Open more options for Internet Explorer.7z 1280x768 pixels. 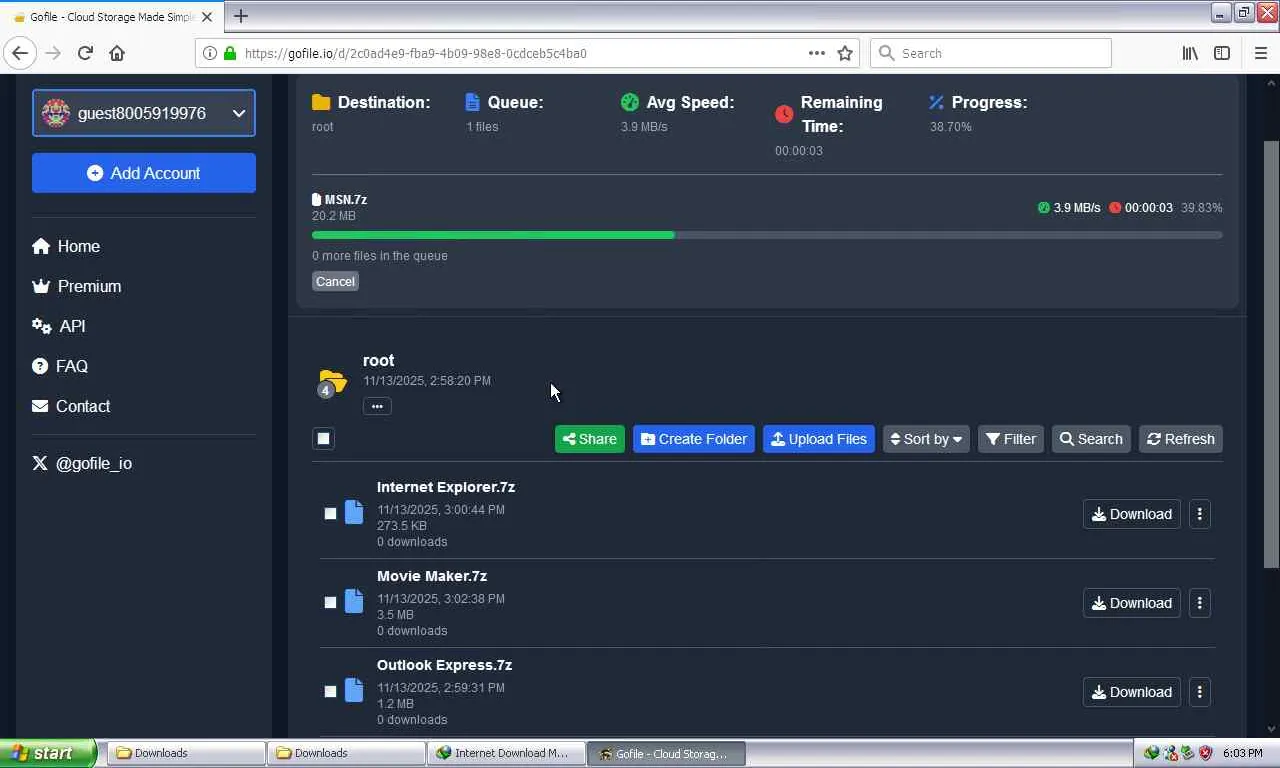pos(1199,514)
